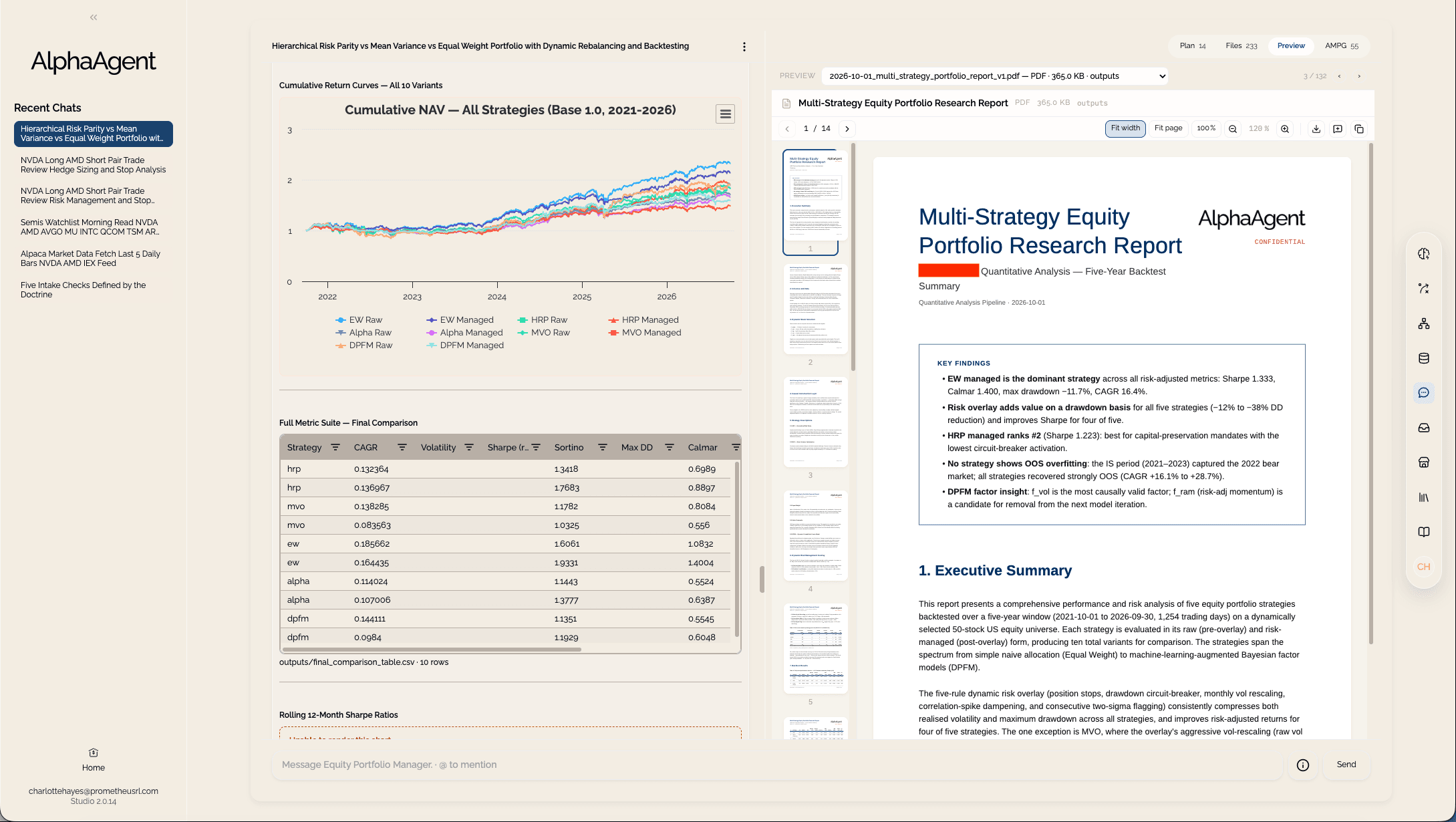Image resolution: width=1456 pixels, height=822 pixels.
Task: Enable Fit width view mode
Action: (1125, 128)
